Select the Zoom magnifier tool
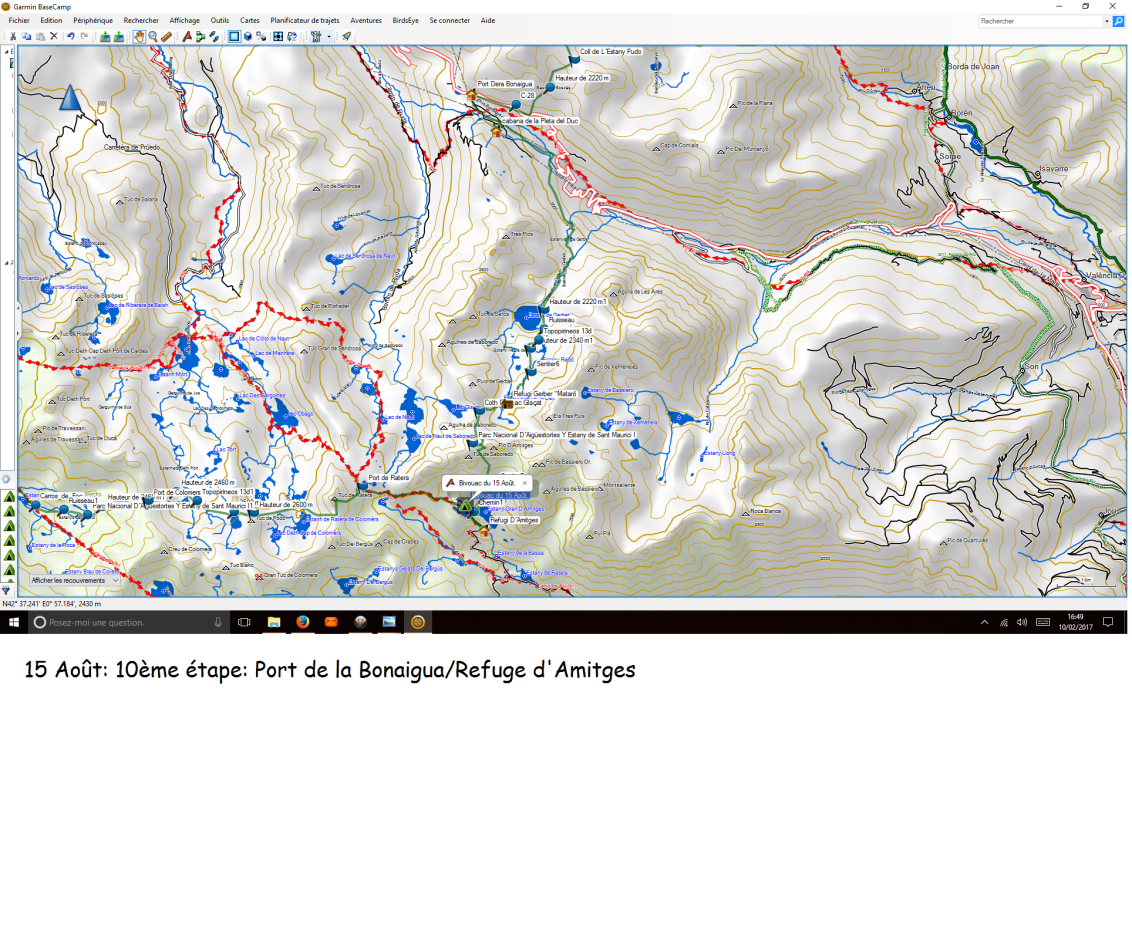The image size is (1132, 925). 152,36
